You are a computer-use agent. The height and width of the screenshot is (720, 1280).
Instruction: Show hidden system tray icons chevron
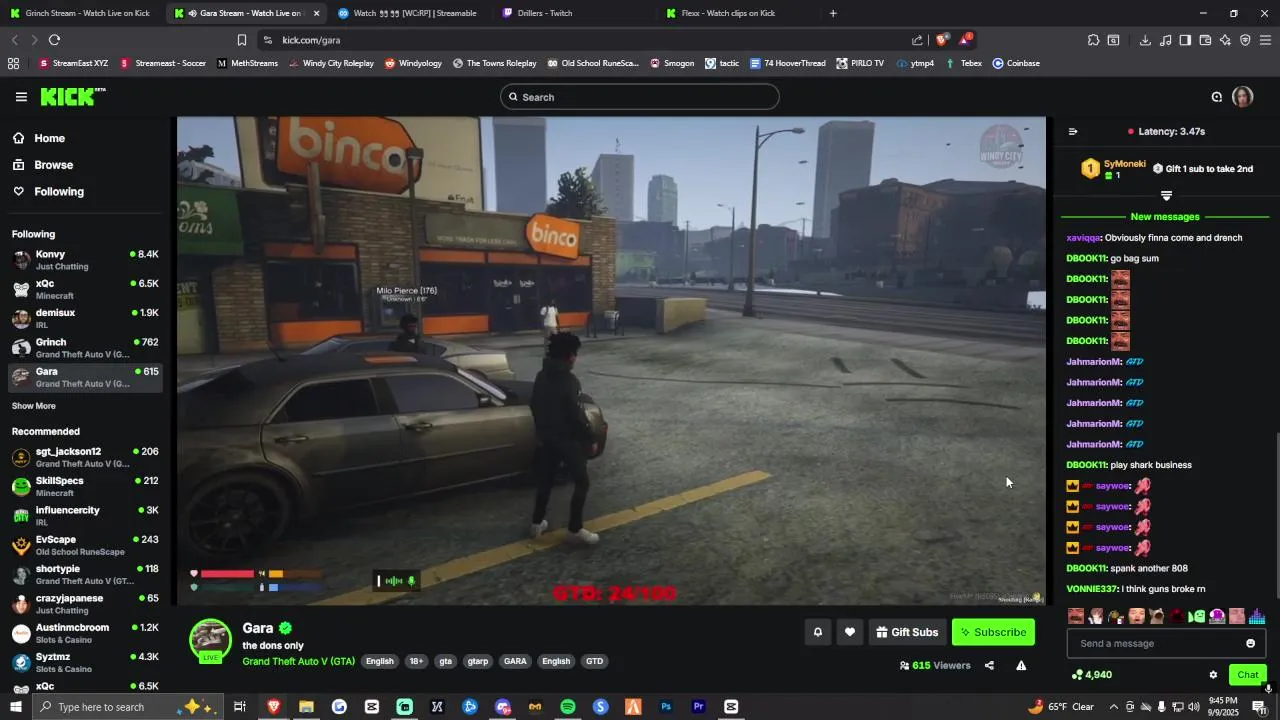click(x=1113, y=707)
